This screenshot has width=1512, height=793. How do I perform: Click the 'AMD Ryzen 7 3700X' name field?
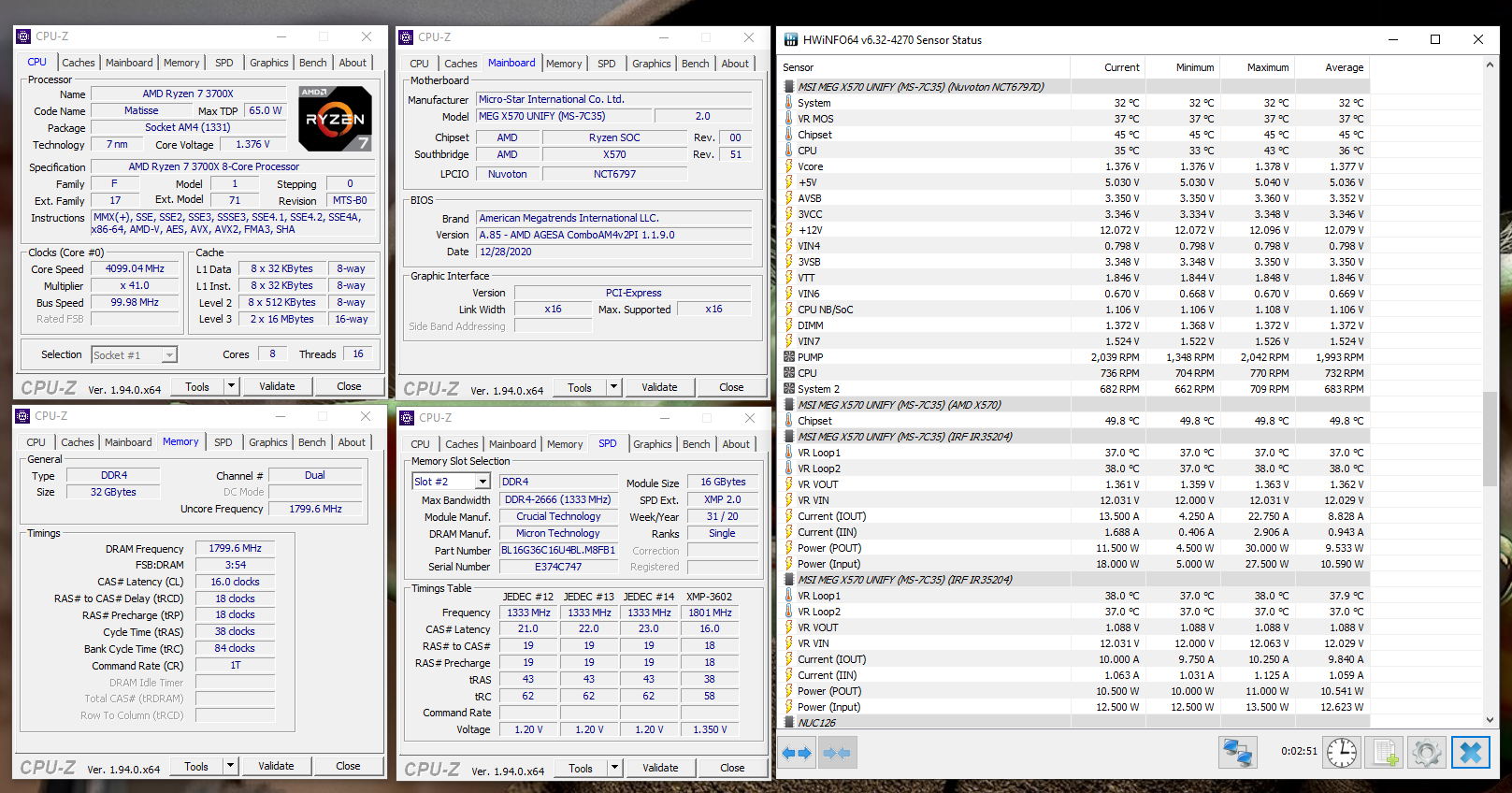(188, 94)
